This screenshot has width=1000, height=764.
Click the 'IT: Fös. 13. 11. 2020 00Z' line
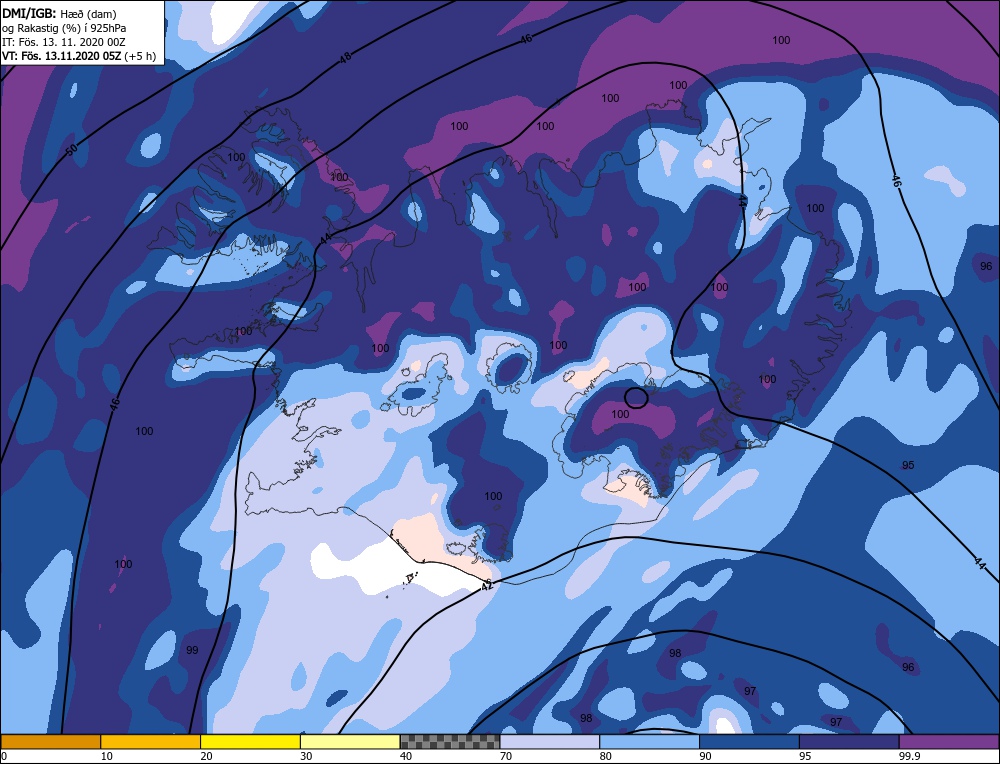tap(64, 42)
